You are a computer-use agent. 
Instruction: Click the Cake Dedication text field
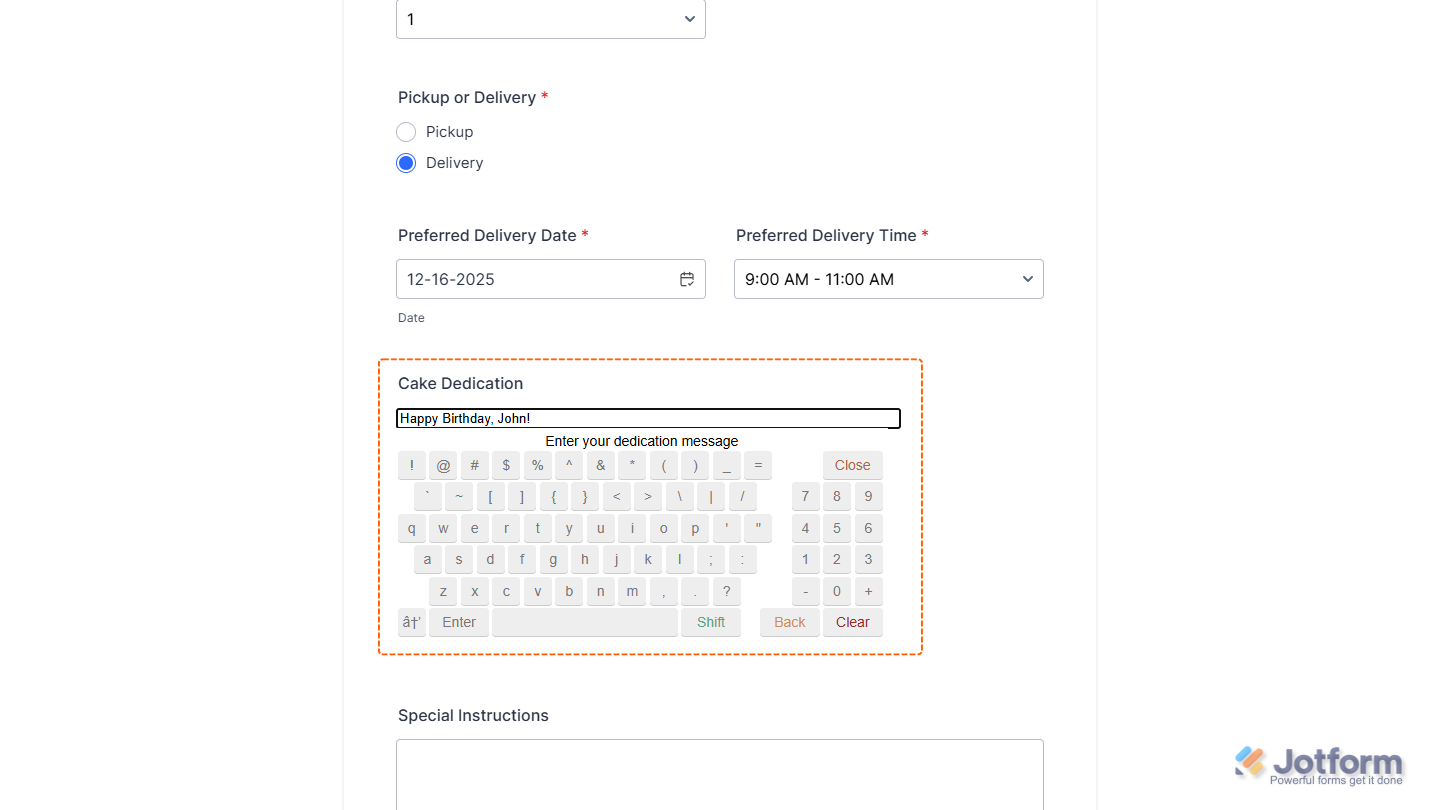pos(648,418)
